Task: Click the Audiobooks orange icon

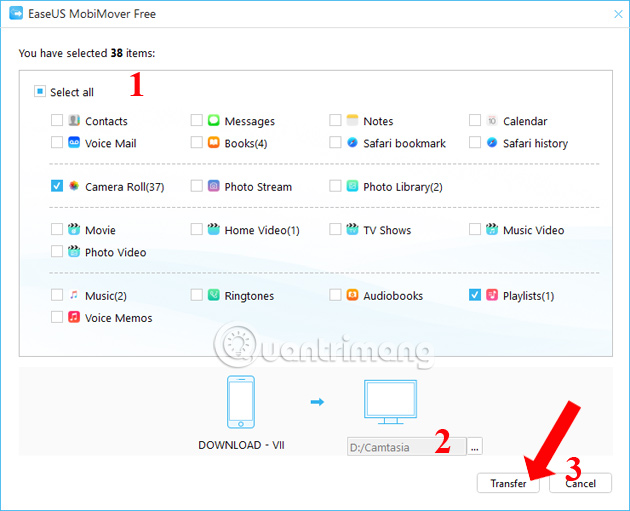Action: pyautogui.click(x=352, y=295)
